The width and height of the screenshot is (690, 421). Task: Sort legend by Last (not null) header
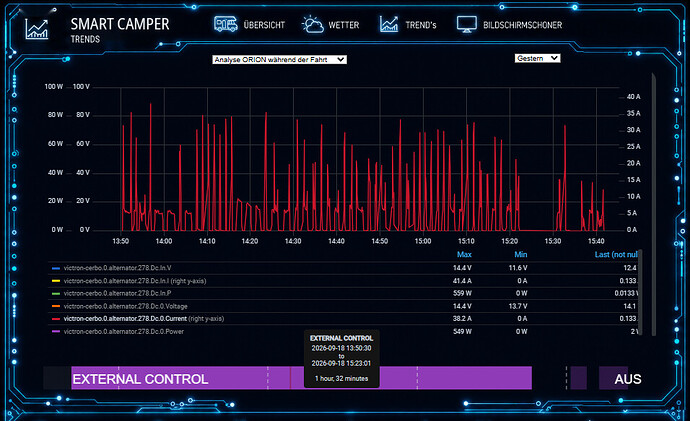click(616, 254)
